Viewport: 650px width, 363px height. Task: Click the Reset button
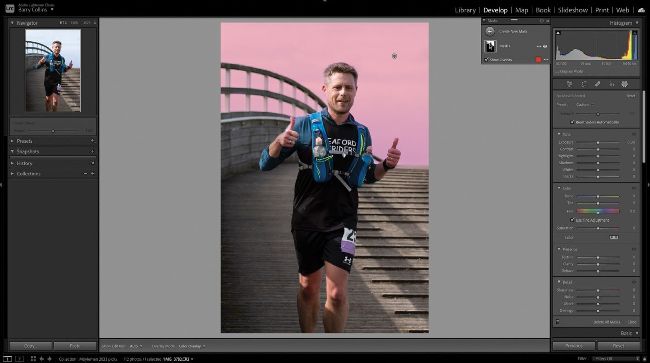click(618, 346)
